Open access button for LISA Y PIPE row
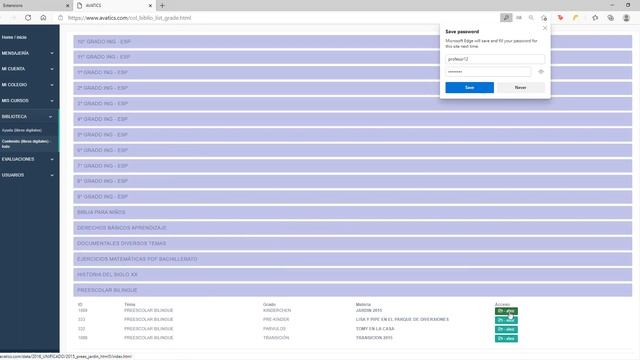This screenshot has height=360, width=640. click(x=506, y=320)
